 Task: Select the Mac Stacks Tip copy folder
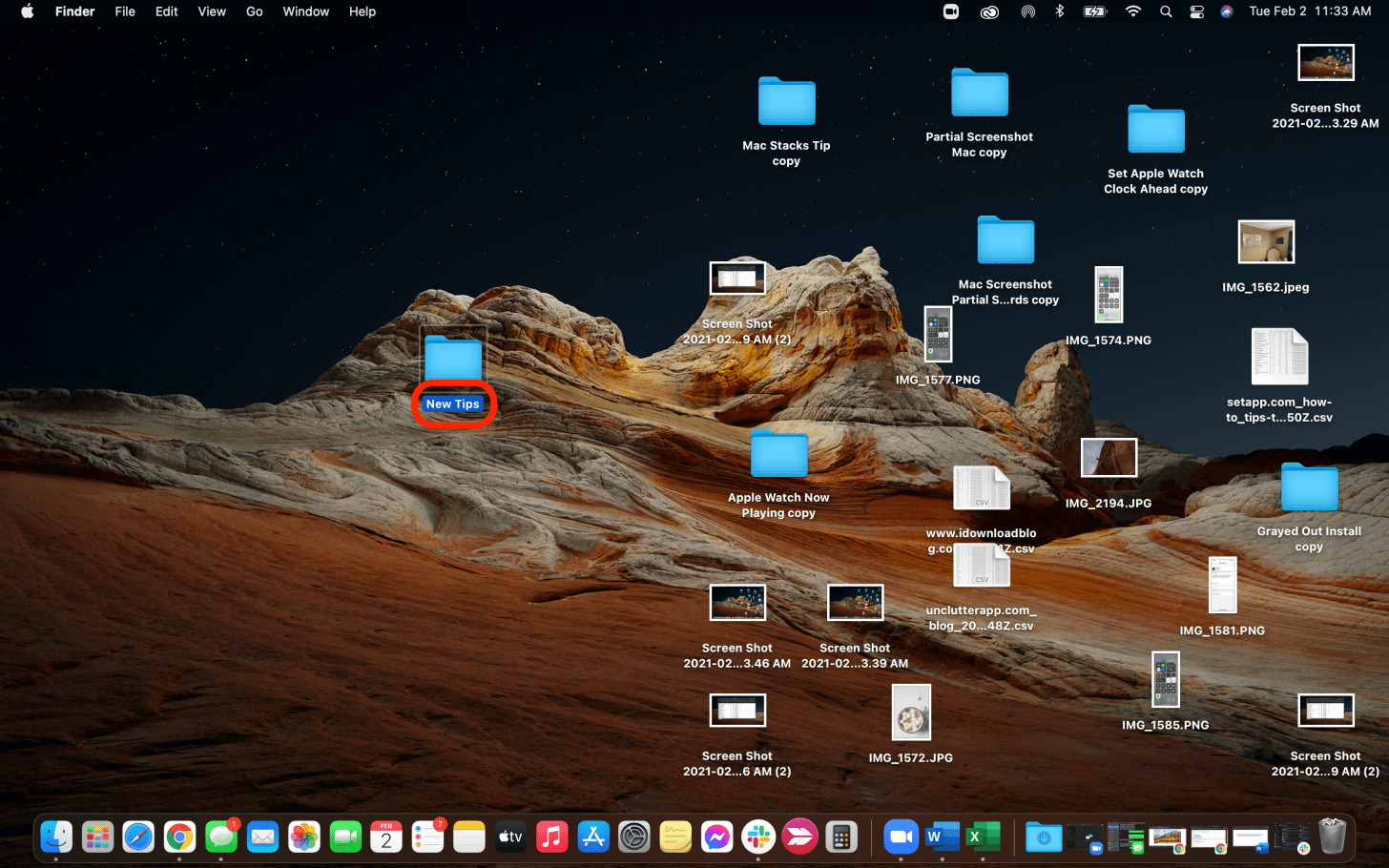(786, 103)
